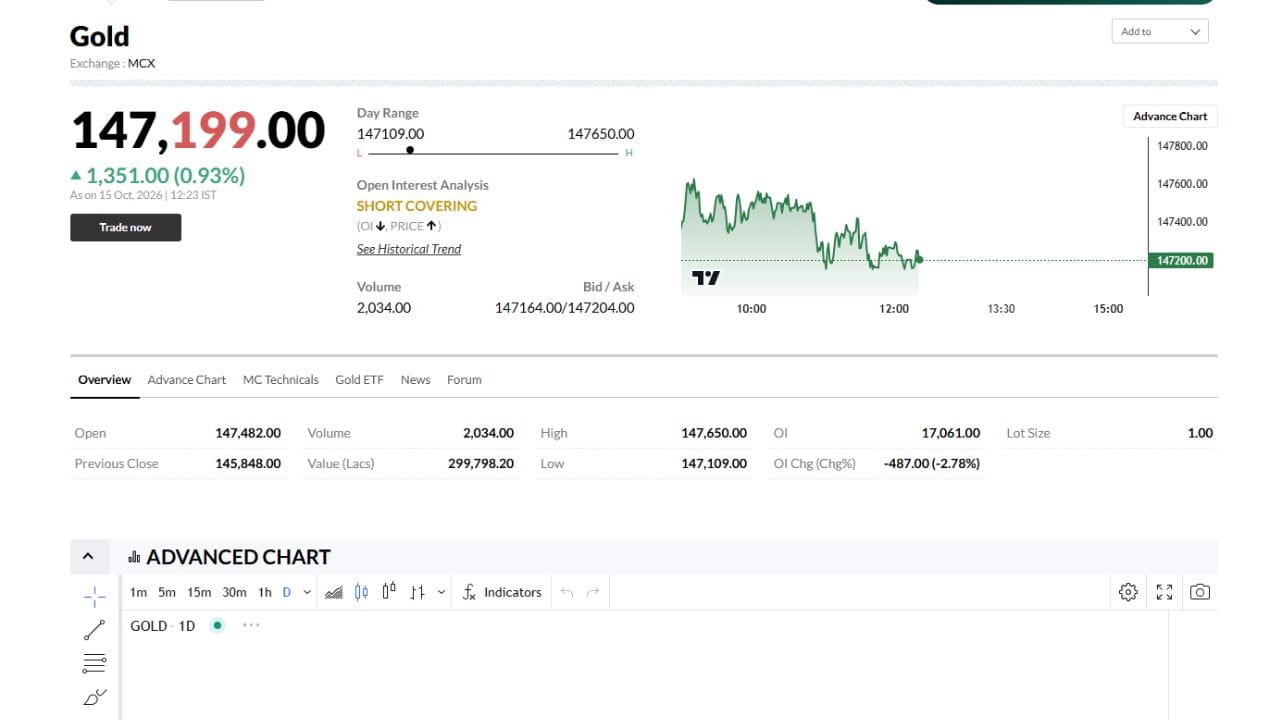This screenshot has width=1280, height=720.
Task: Select 15m timeframe
Action: pos(199,592)
